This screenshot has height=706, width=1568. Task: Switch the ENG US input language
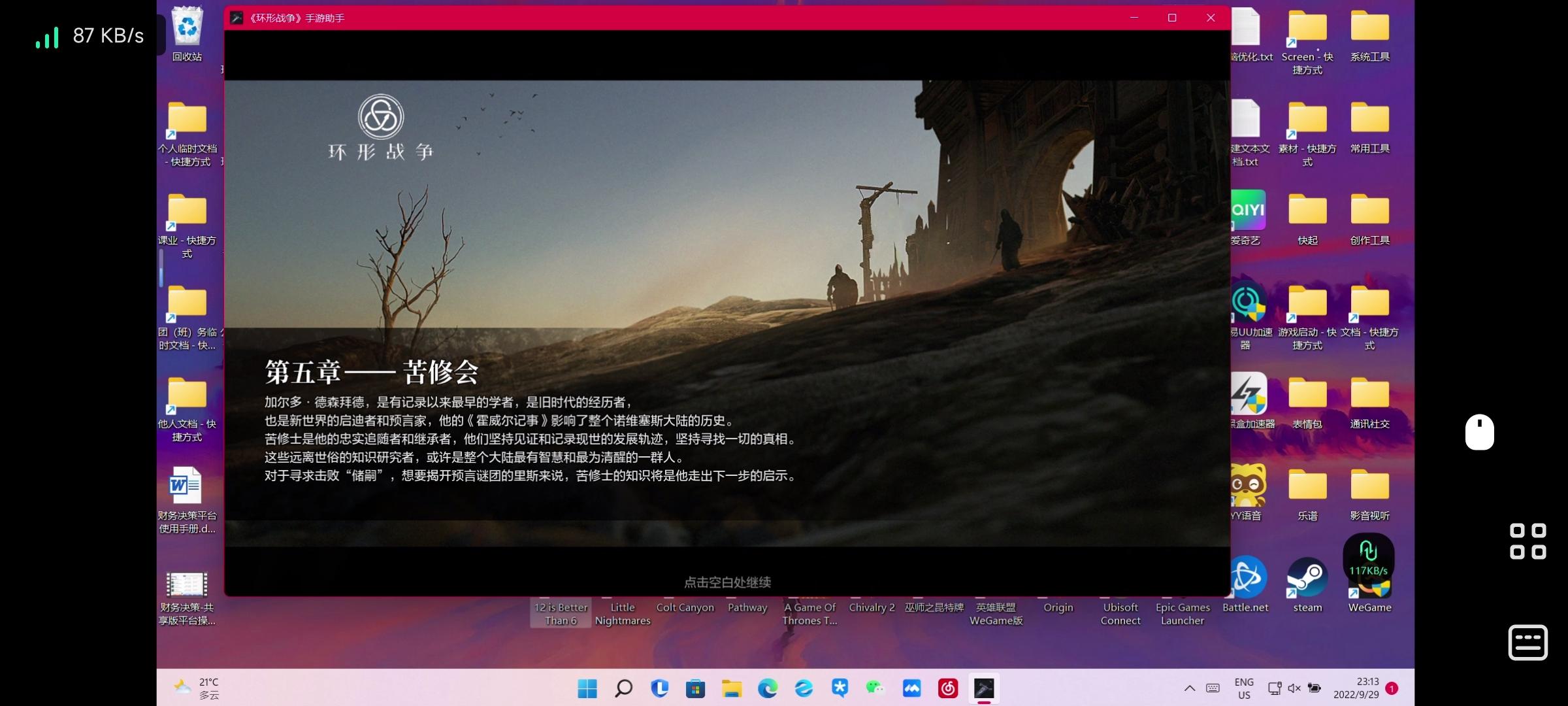click(x=1244, y=688)
